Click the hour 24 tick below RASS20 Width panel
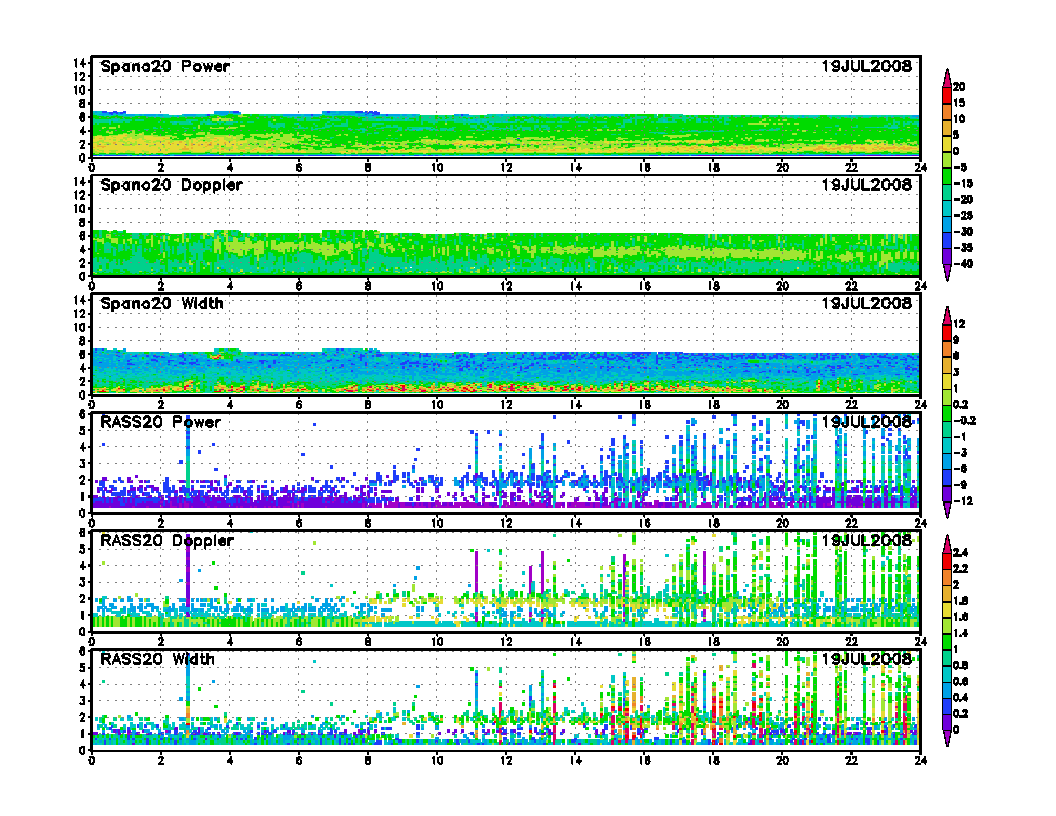The height and width of the screenshot is (816, 1056). tap(921, 760)
